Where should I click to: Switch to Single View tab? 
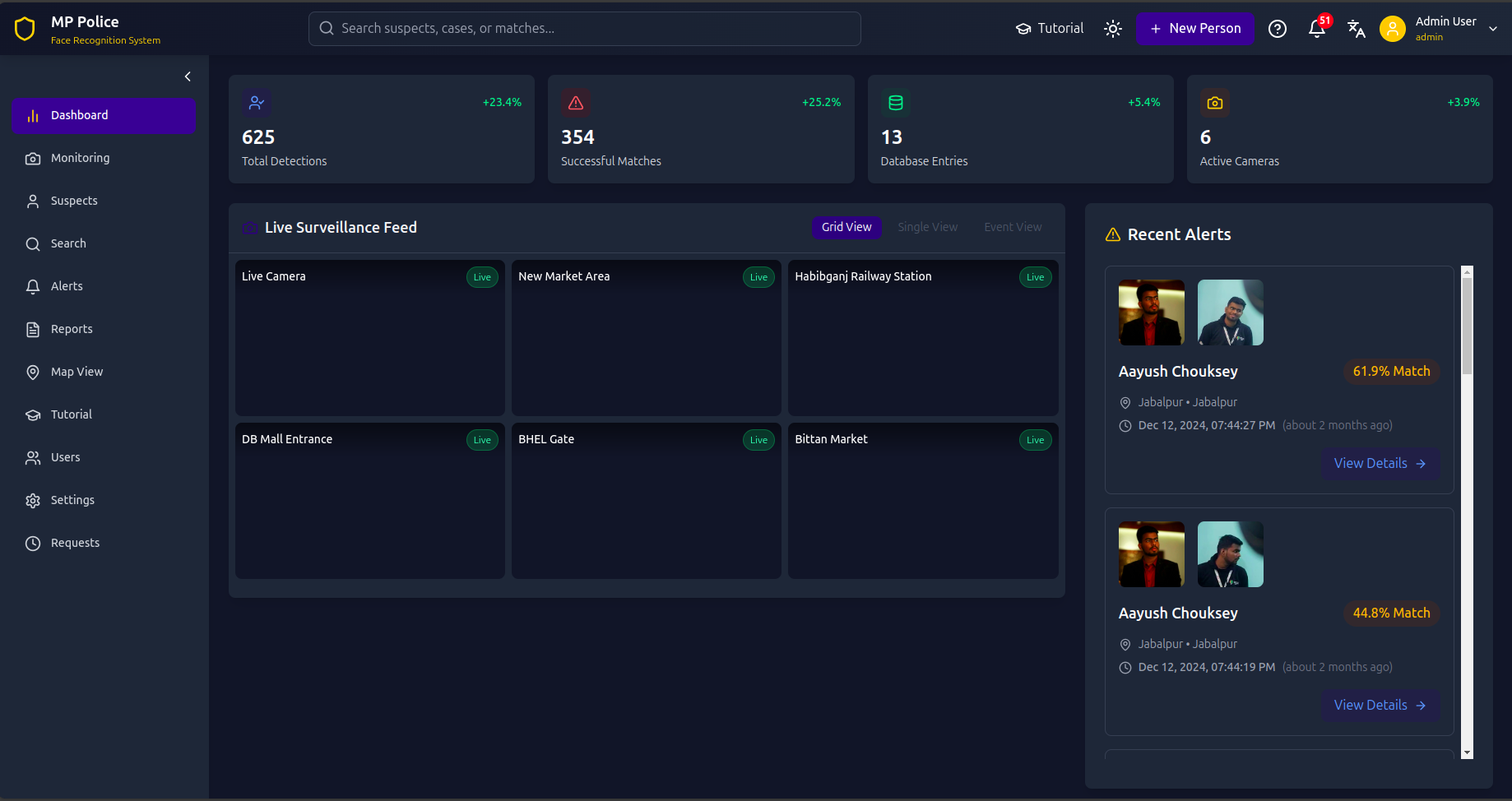[928, 227]
